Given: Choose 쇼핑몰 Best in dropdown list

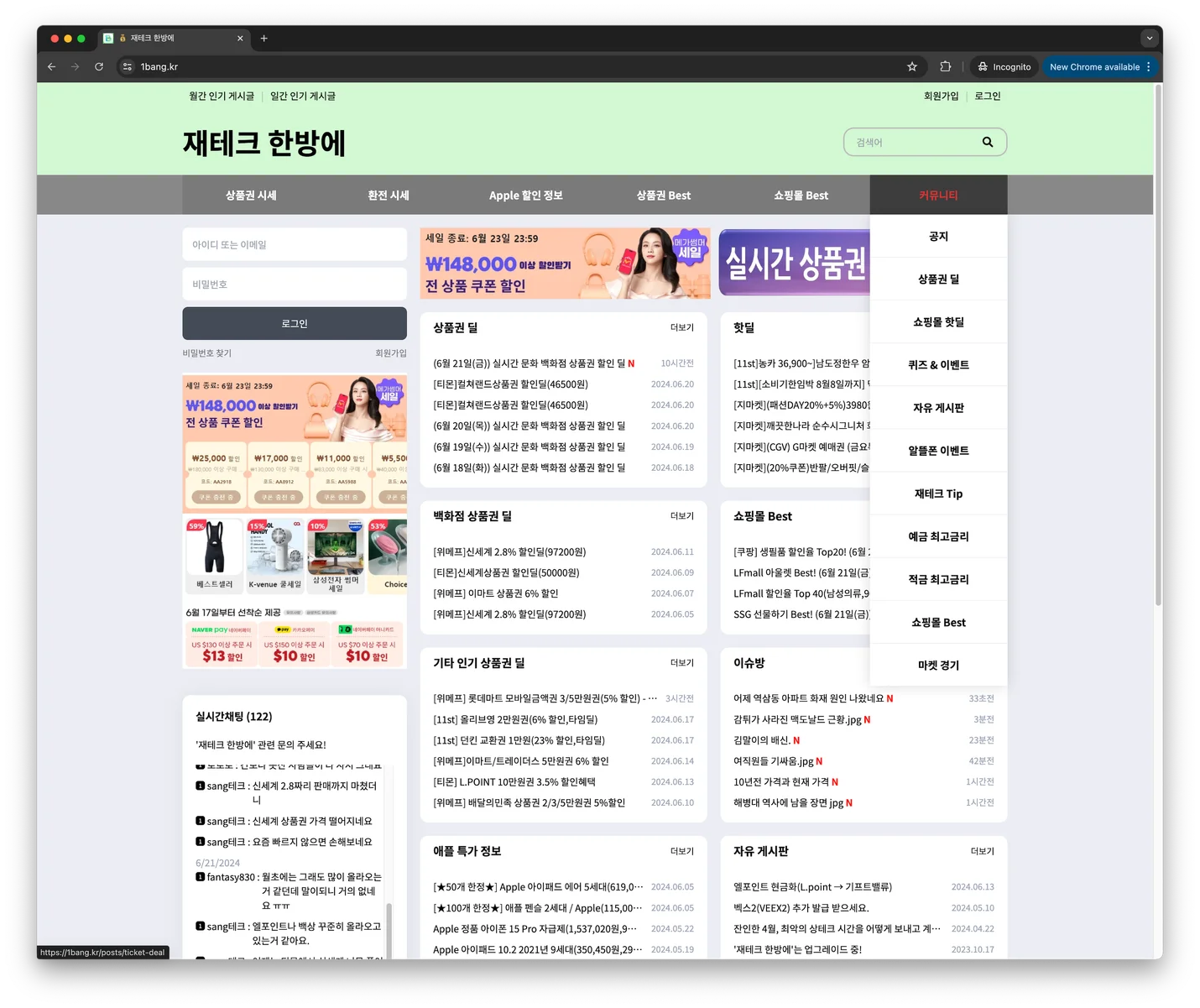Looking at the screenshot, I should click(x=938, y=622).
